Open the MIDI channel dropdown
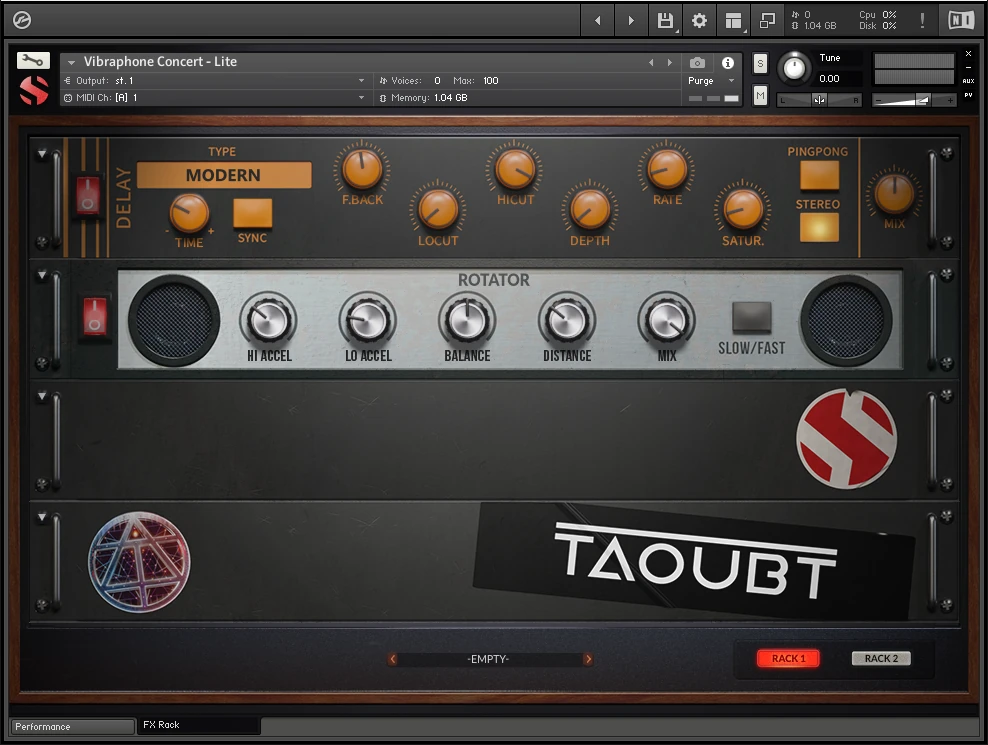The height and width of the screenshot is (745, 988). click(x=215, y=98)
